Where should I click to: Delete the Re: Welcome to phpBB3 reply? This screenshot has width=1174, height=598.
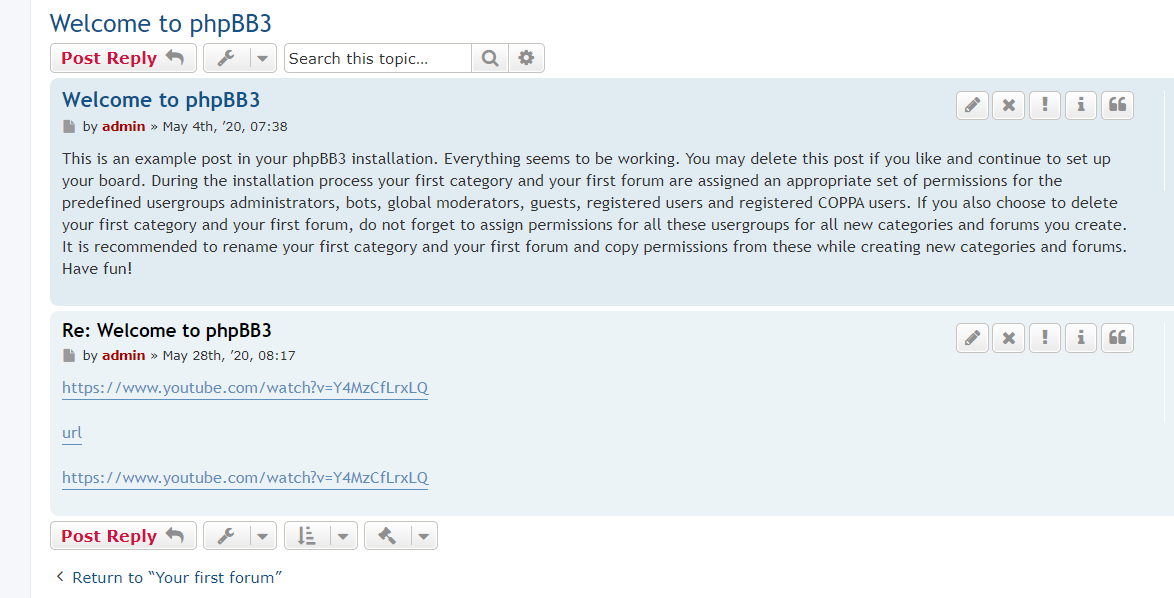(1009, 338)
